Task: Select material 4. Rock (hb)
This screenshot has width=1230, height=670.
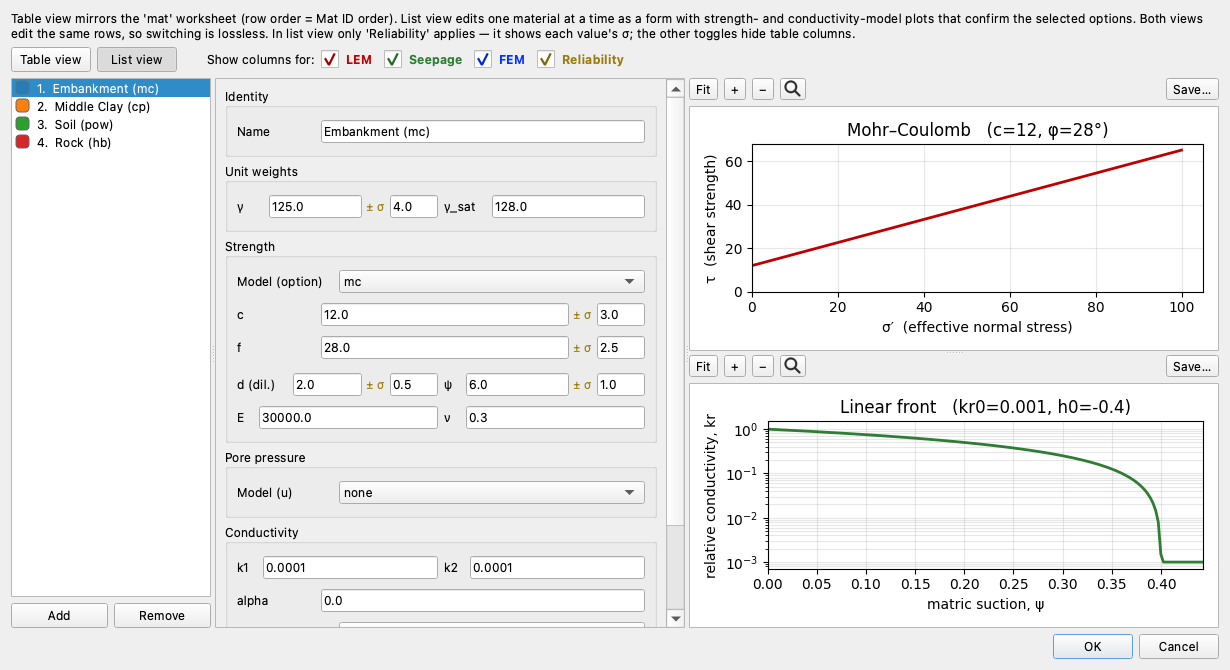Action: 111,142
